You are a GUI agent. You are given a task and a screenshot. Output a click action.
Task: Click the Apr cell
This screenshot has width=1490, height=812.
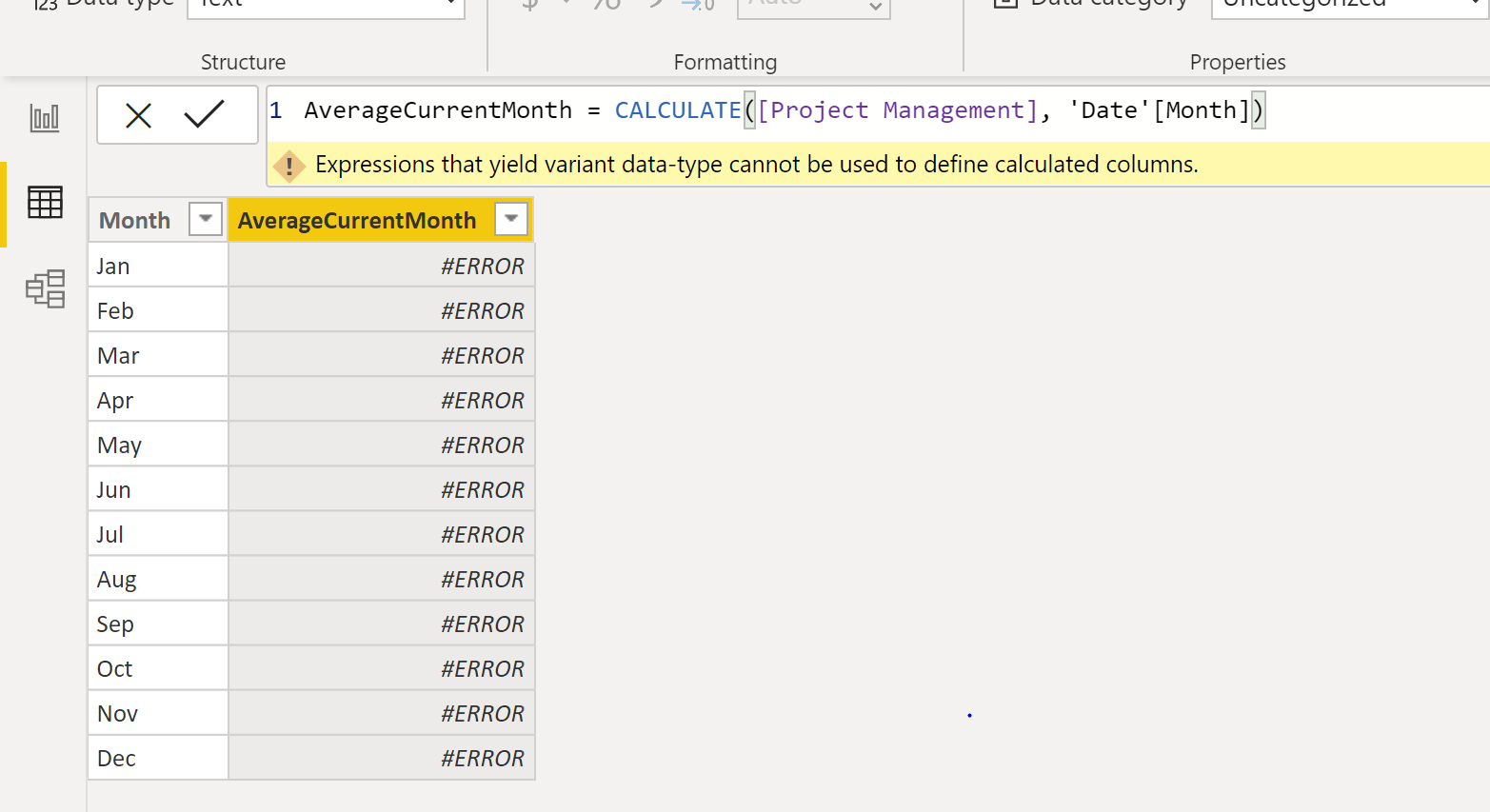(158, 400)
